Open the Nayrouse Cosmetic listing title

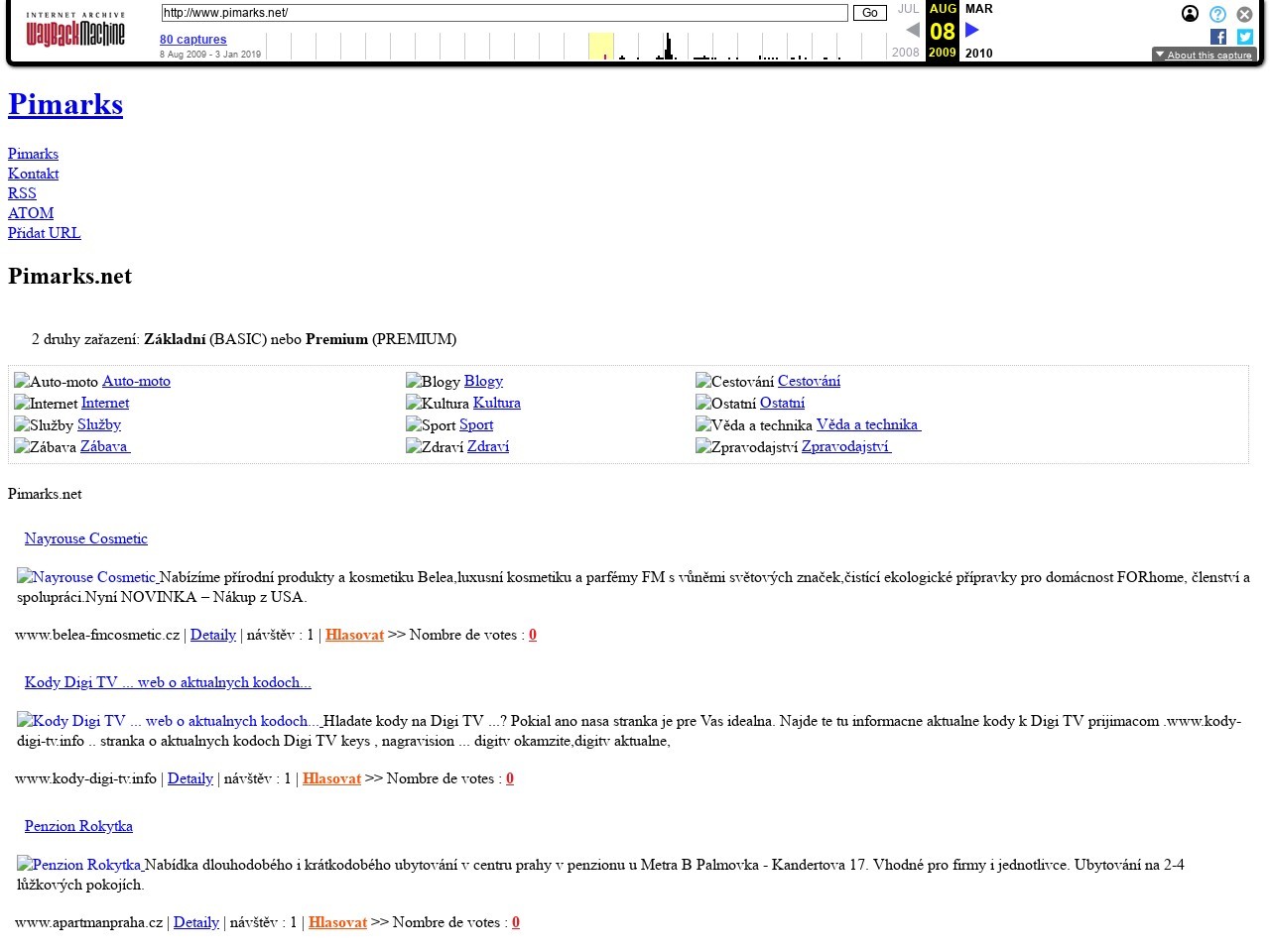click(x=85, y=538)
